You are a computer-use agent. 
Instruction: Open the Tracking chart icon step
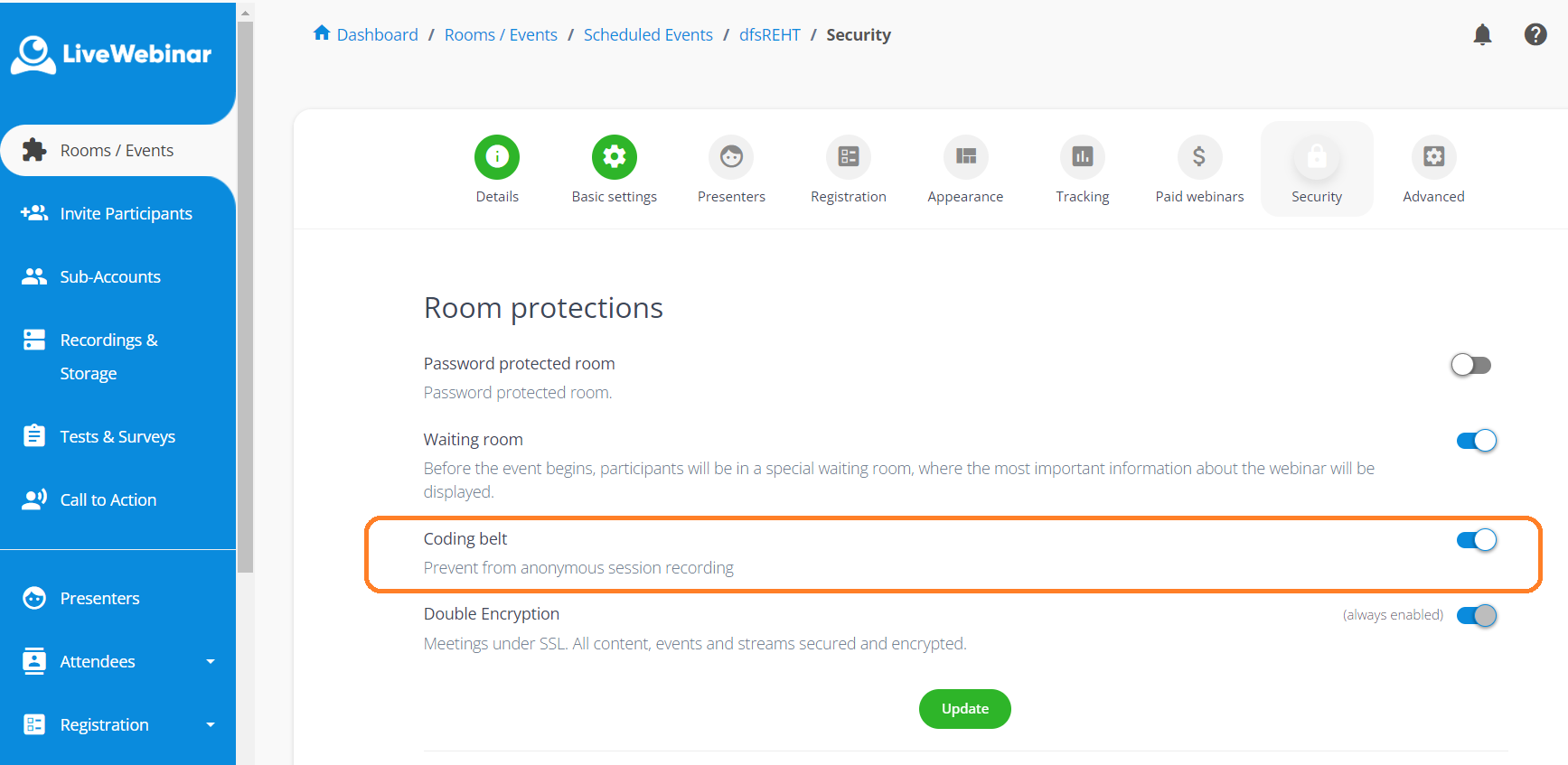tap(1082, 157)
